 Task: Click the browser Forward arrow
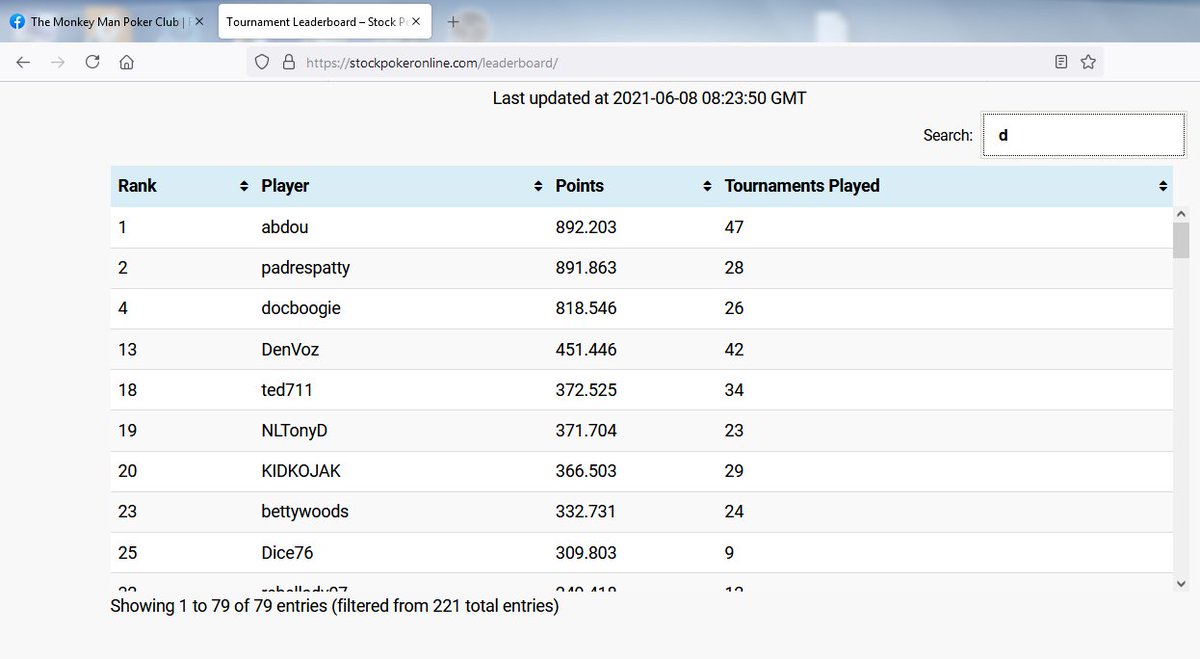coord(58,62)
